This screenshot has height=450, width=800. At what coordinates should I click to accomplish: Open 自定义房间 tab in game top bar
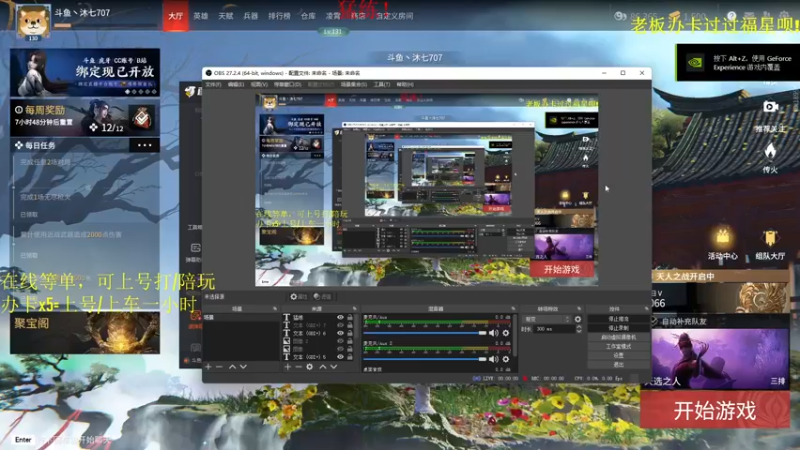(x=394, y=16)
